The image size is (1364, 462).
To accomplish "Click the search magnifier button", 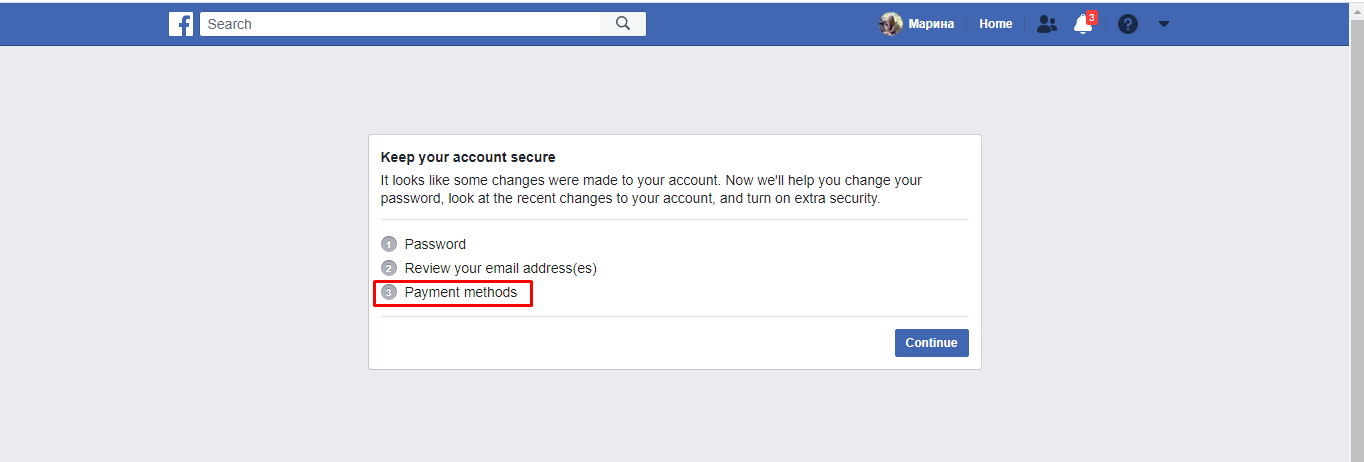I will point(623,24).
